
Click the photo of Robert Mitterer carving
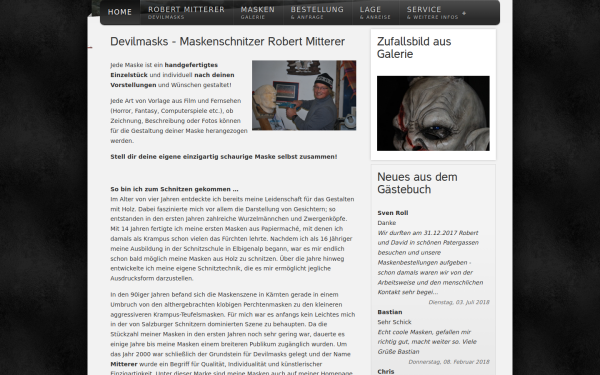pyautogui.click(x=304, y=95)
